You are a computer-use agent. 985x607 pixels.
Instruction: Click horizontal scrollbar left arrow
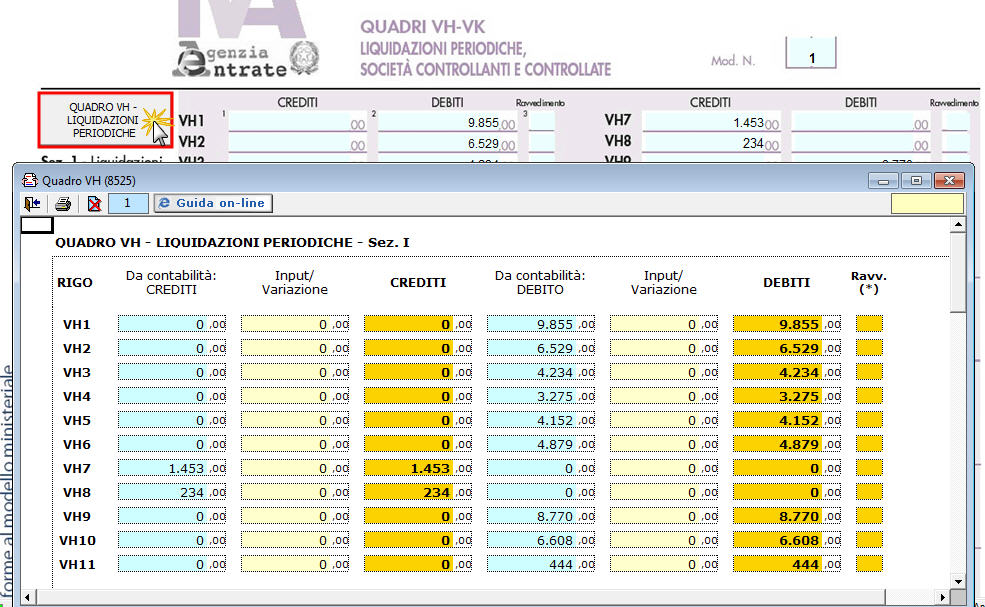click(28, 596)
